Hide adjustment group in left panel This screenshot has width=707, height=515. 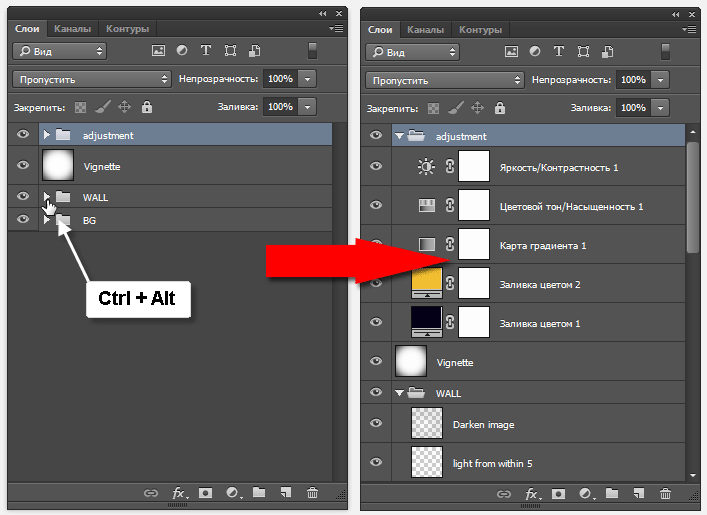pyautogui.click(x=23, y=134)
